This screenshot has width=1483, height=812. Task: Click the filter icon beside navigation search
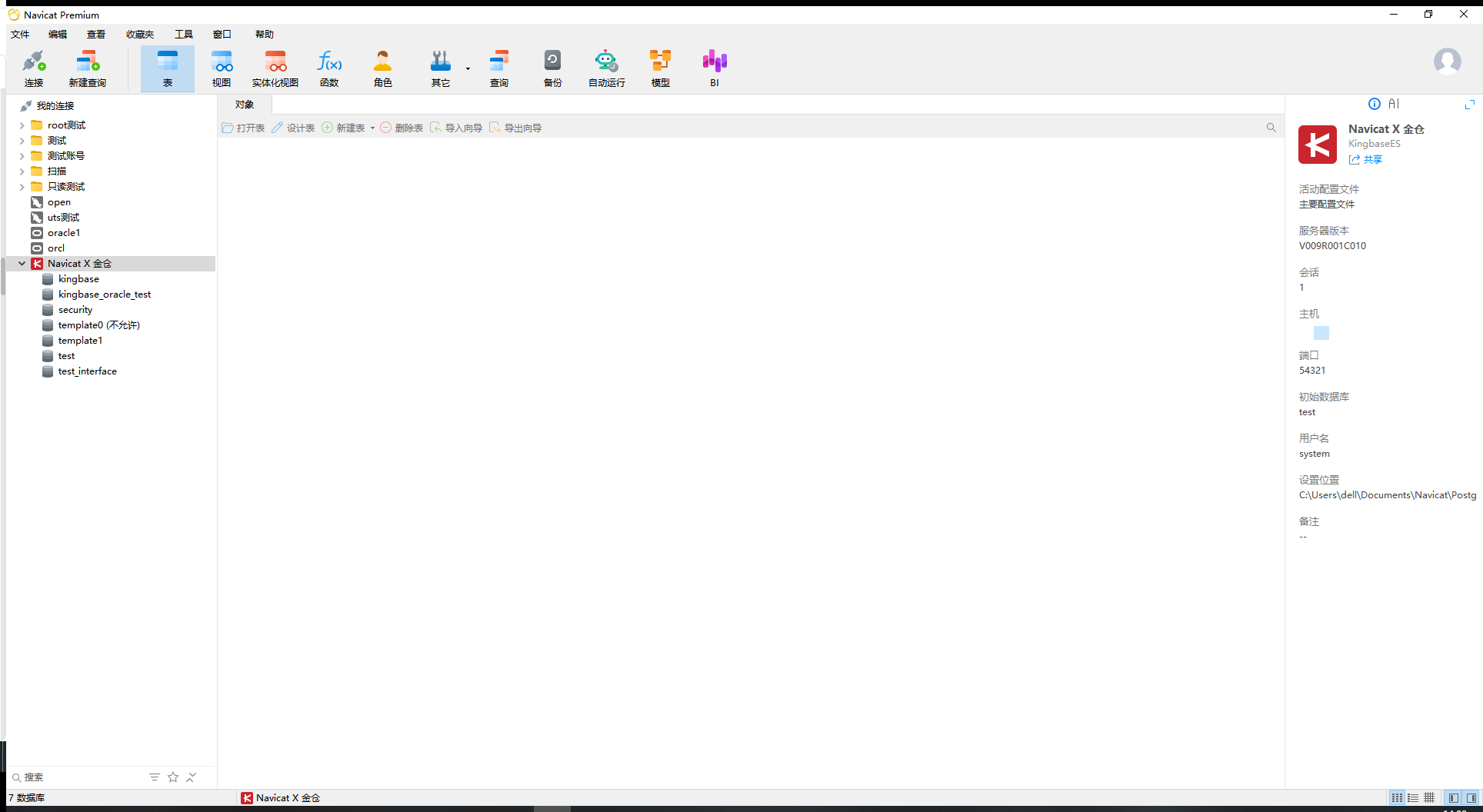(x=155, y=777)
